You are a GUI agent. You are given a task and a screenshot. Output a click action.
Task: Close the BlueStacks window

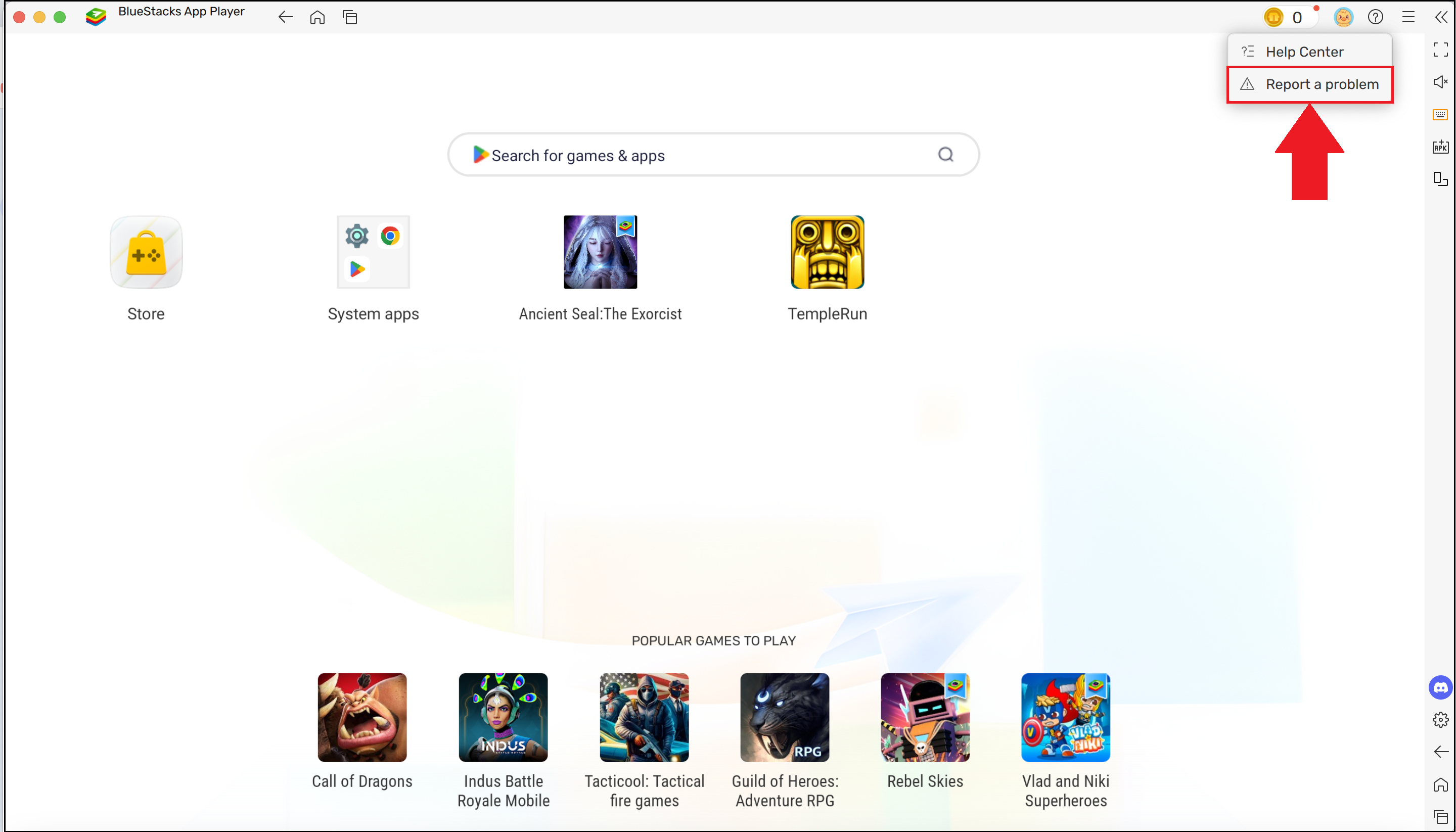click(x=19, y=17)
